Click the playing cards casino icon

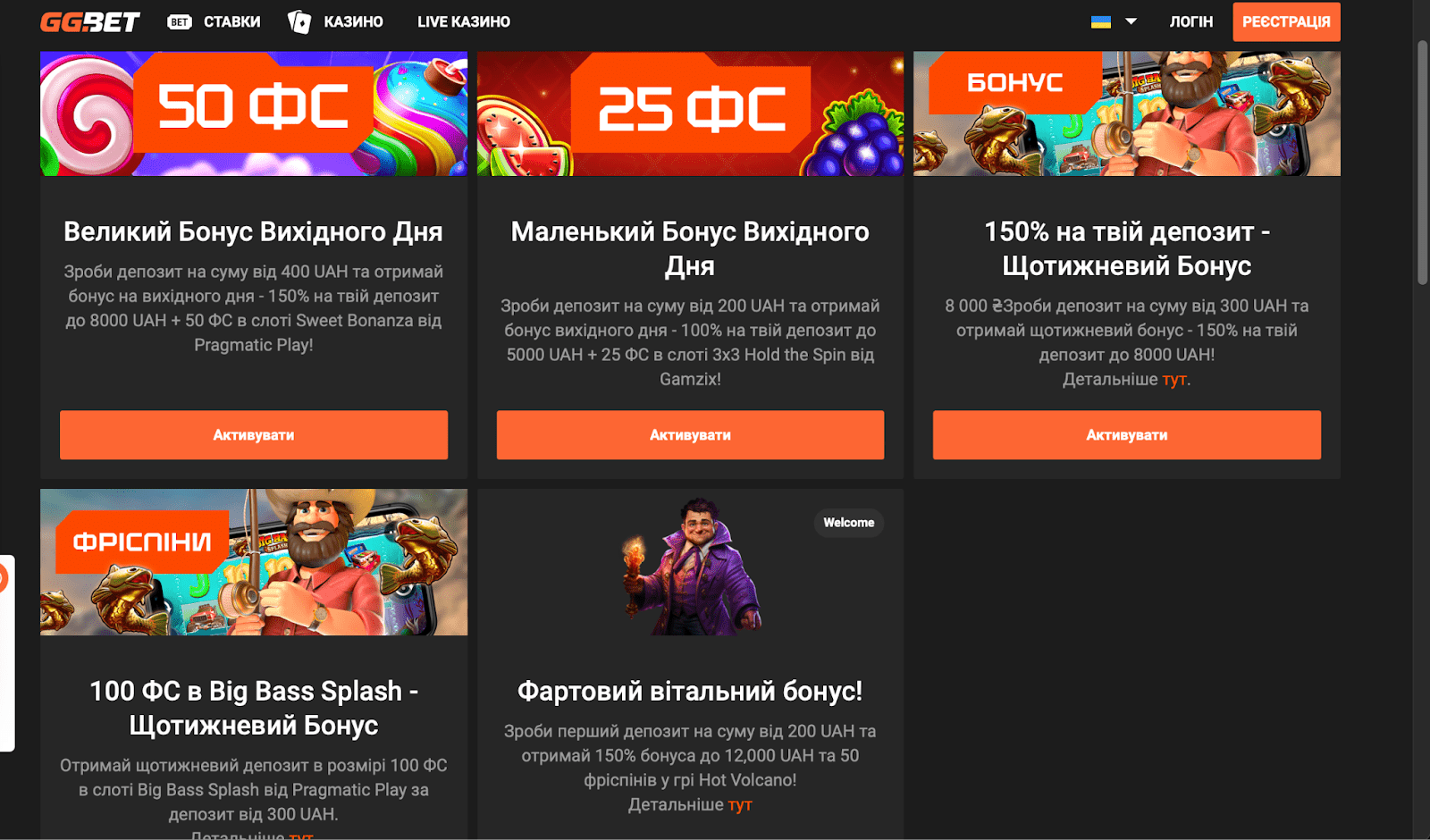[299, 21]
